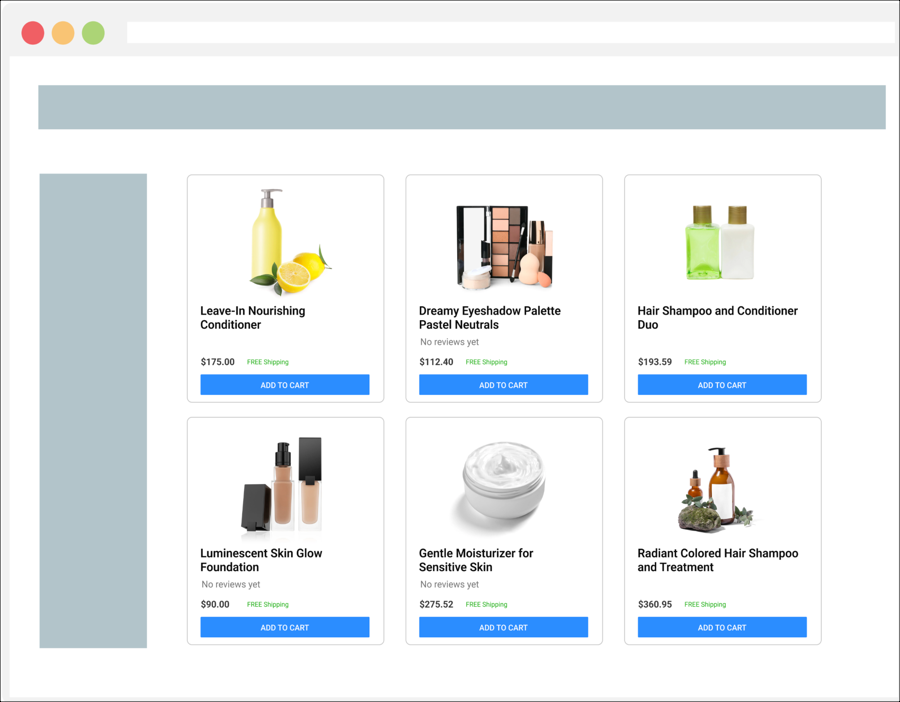
Task: Click FREE Shipping label beside $193.59
Action: tap(705, 362)
